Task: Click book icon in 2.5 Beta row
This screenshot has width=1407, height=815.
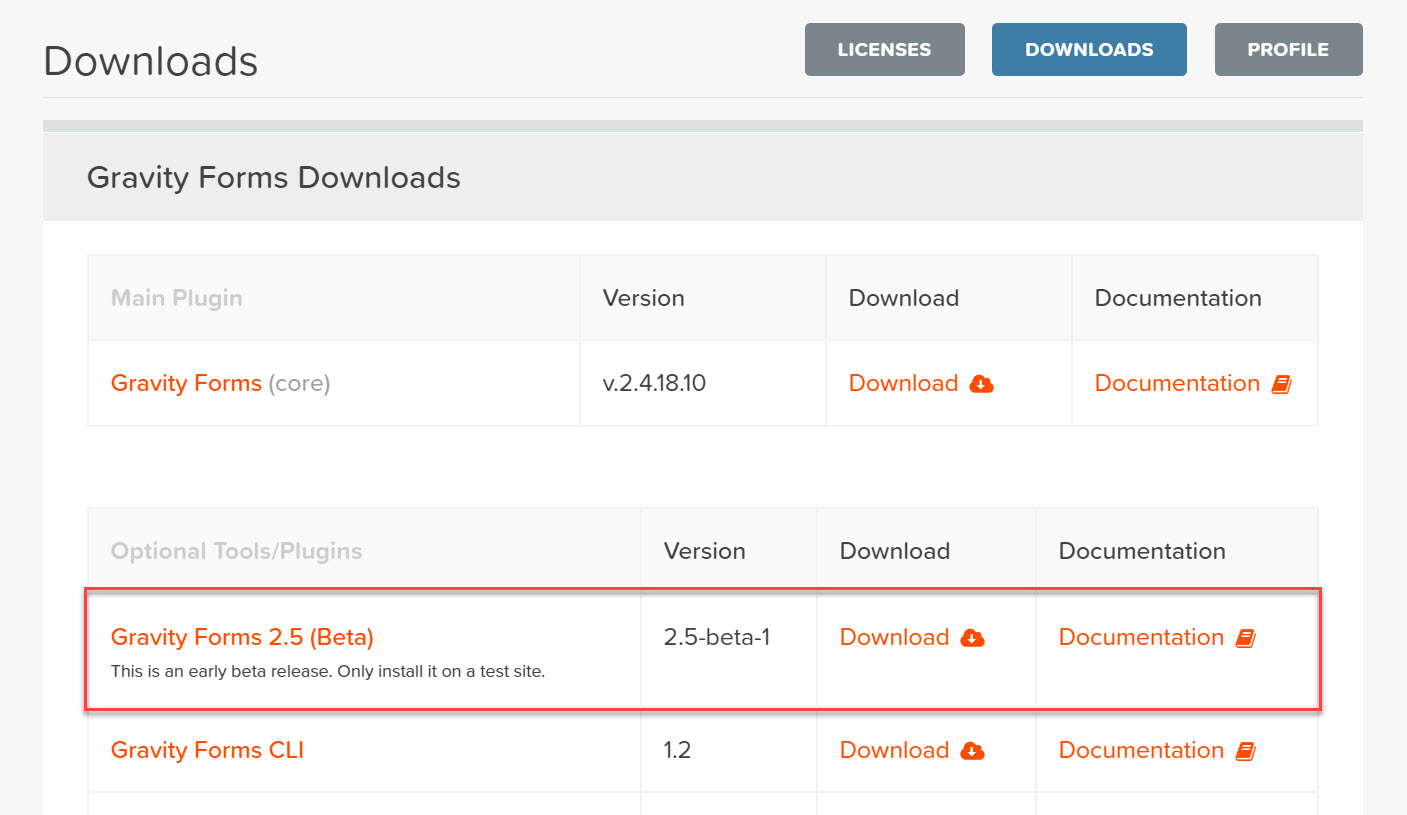Action: (1246, 638)
